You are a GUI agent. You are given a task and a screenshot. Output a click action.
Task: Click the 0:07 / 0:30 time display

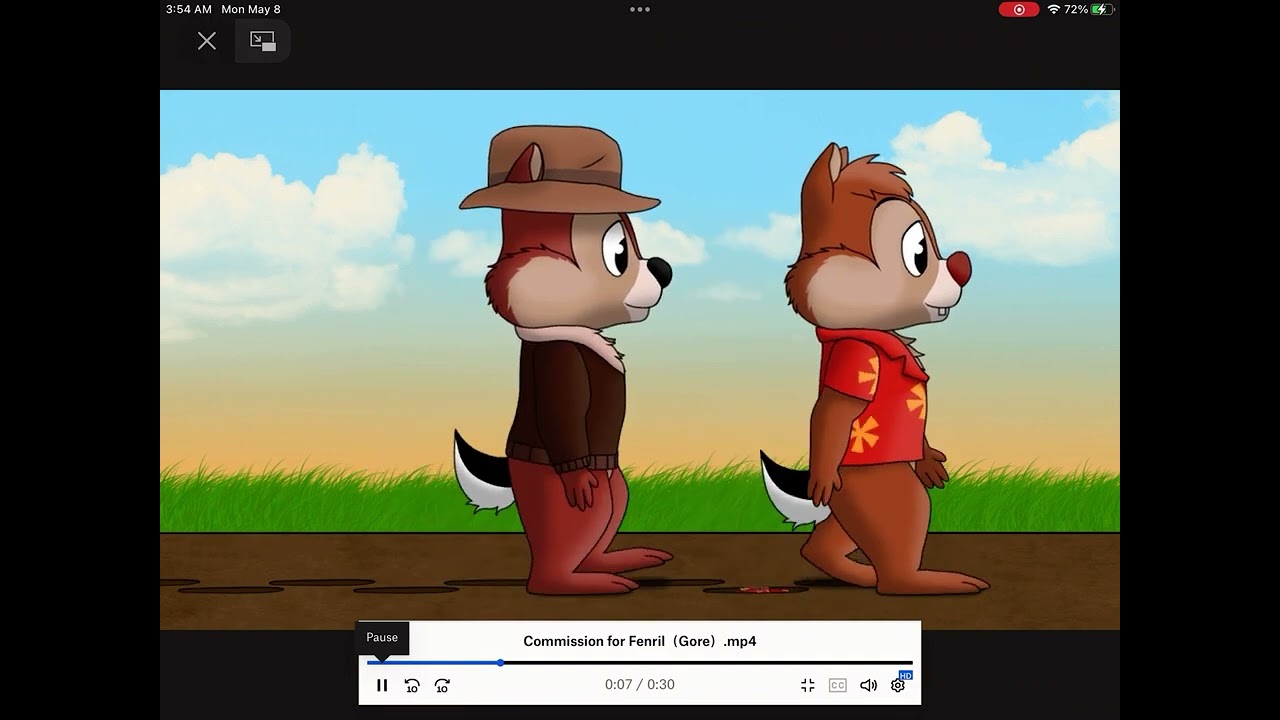pyautogui.click(x=640, y=685)
